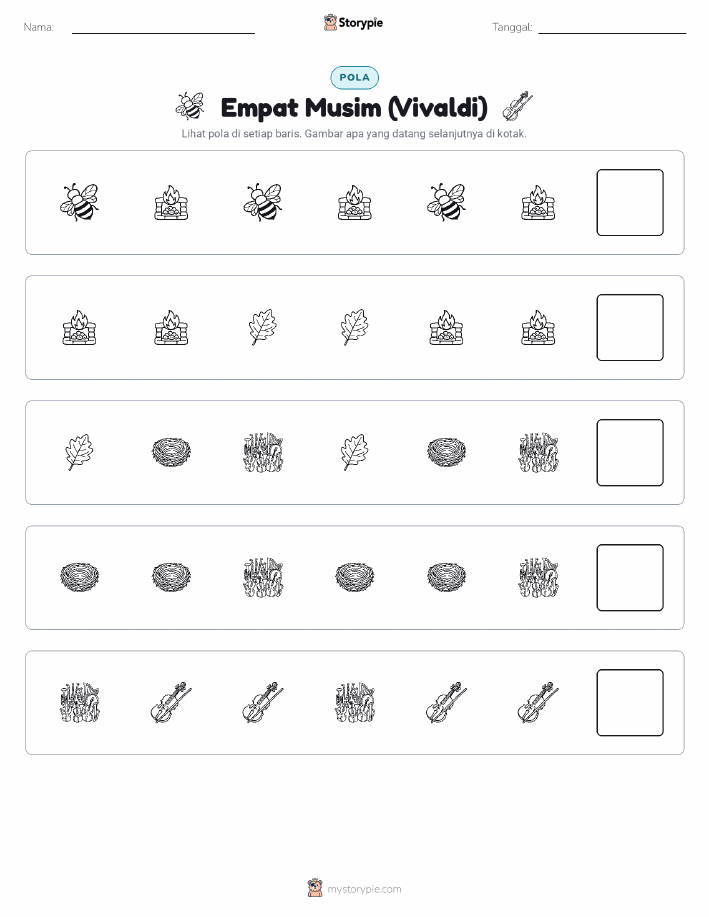The image size is (709, 917).
Task: Click the bee icon beside the title
Action: pos(190,106)
